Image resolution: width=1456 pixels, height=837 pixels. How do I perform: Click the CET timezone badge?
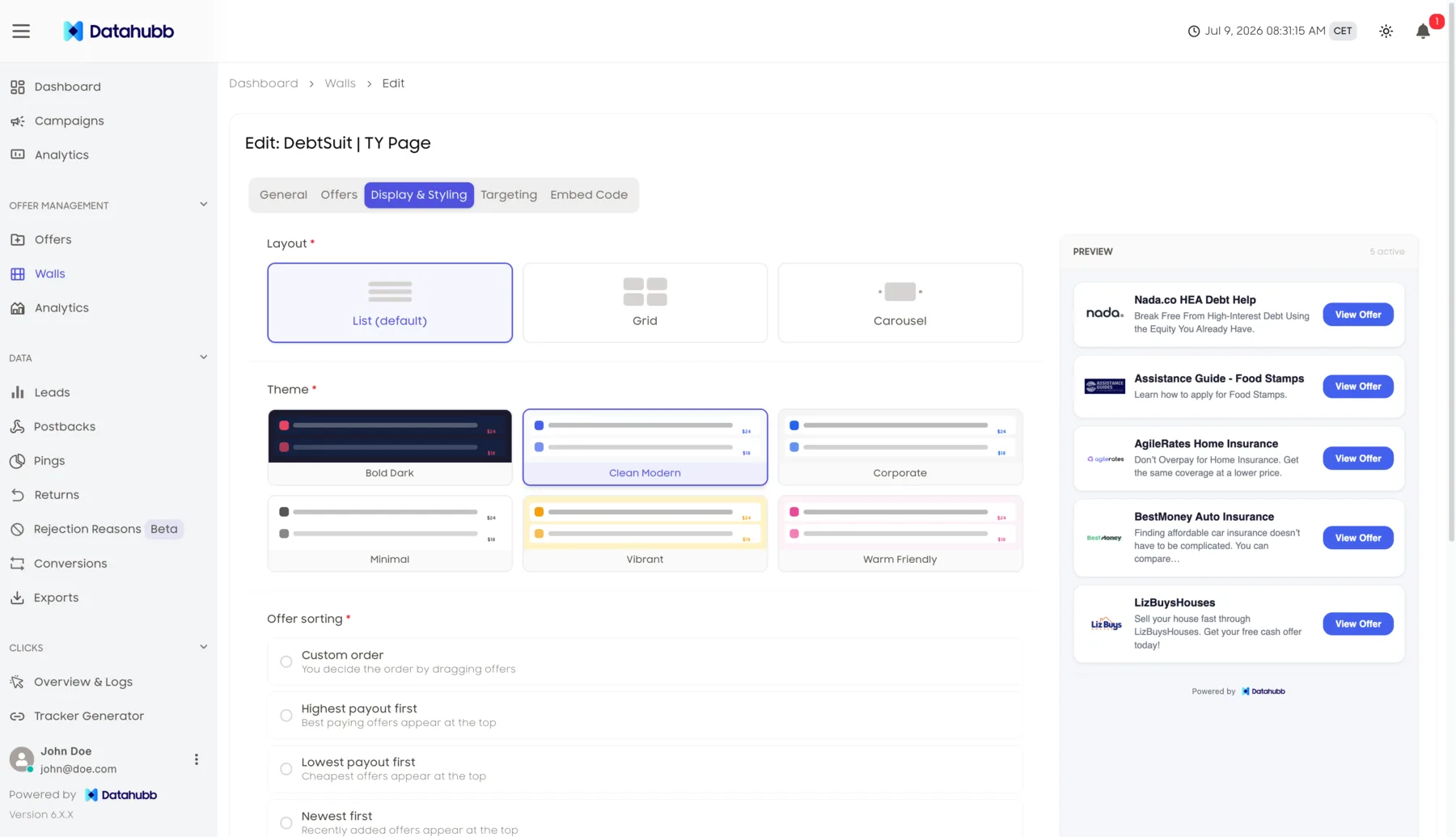pos(1343,32)
